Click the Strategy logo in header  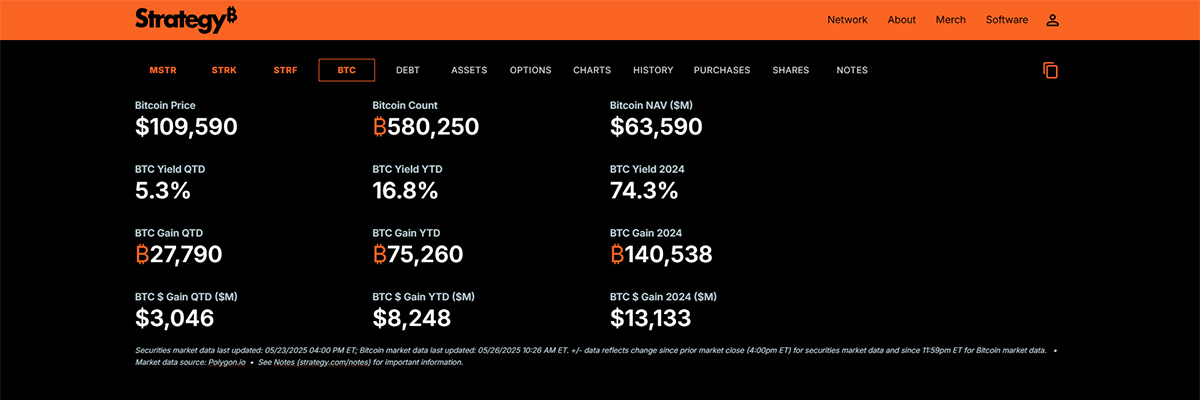point(186,19)
